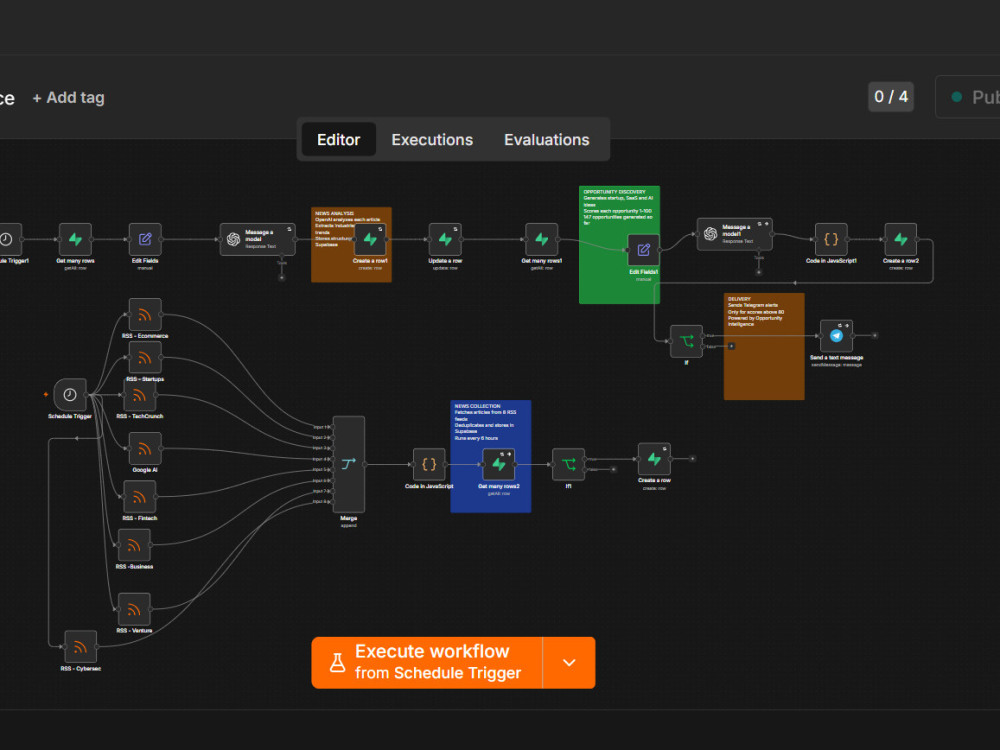Select the Code in JavaScript1 node
This screenshot has height=750, width=1000.
(x=831, y=239)
